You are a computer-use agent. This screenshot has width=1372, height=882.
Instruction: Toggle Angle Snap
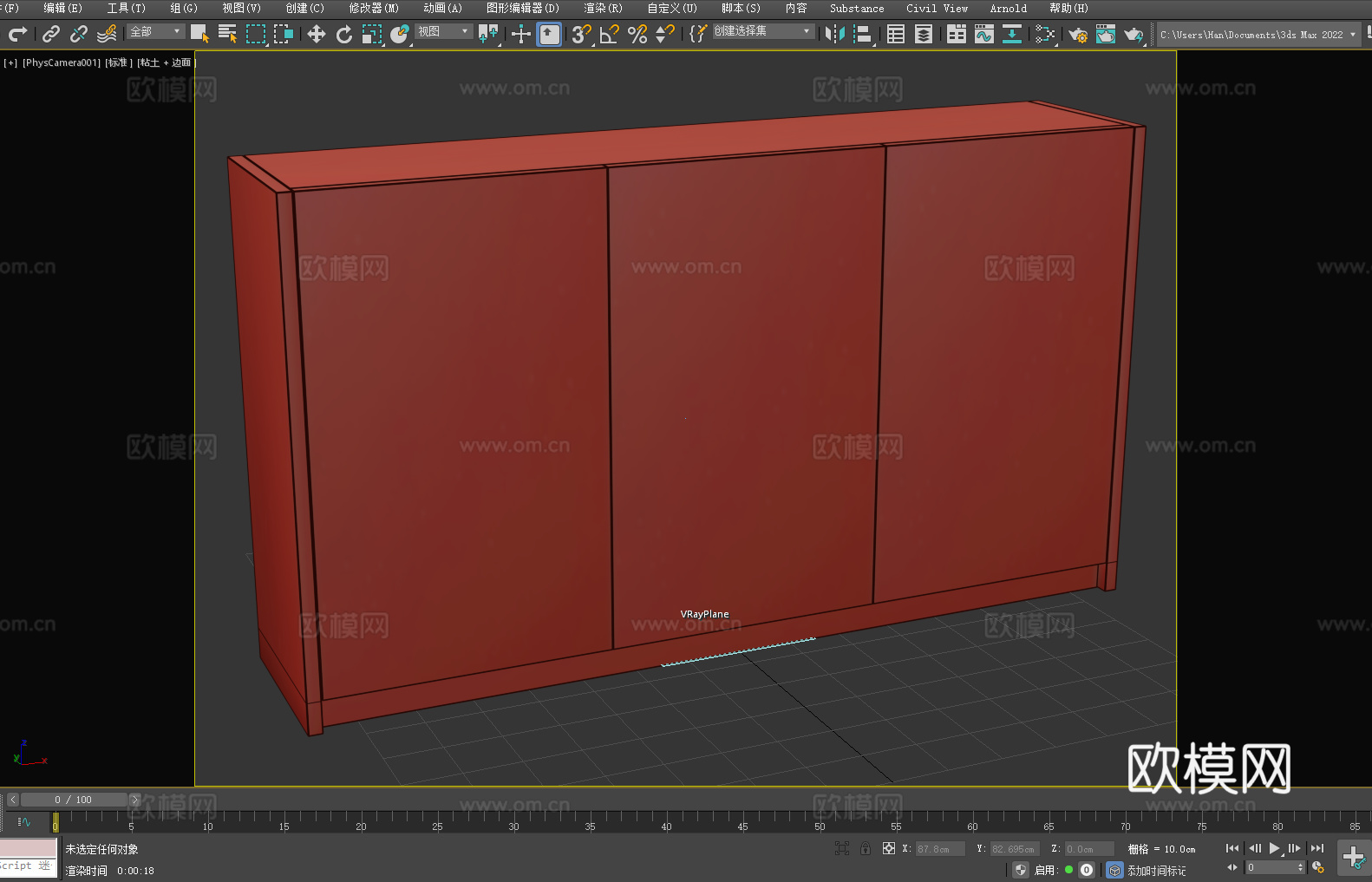[x=610, y=34]
